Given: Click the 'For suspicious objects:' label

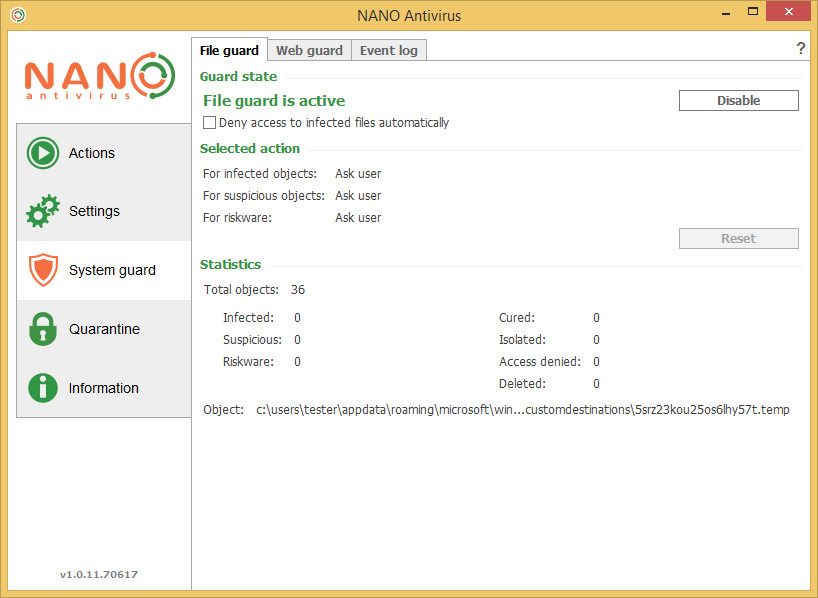Looking at the screenshot, I should click(x=263, y=196).
